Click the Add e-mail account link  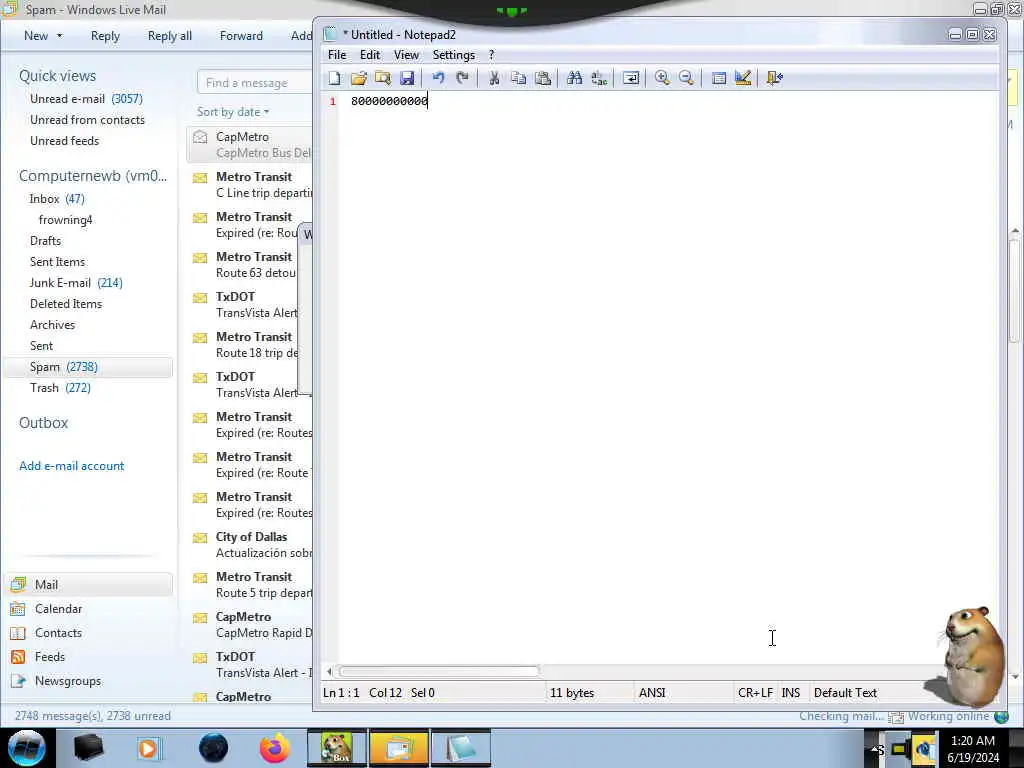coord(71,466)
